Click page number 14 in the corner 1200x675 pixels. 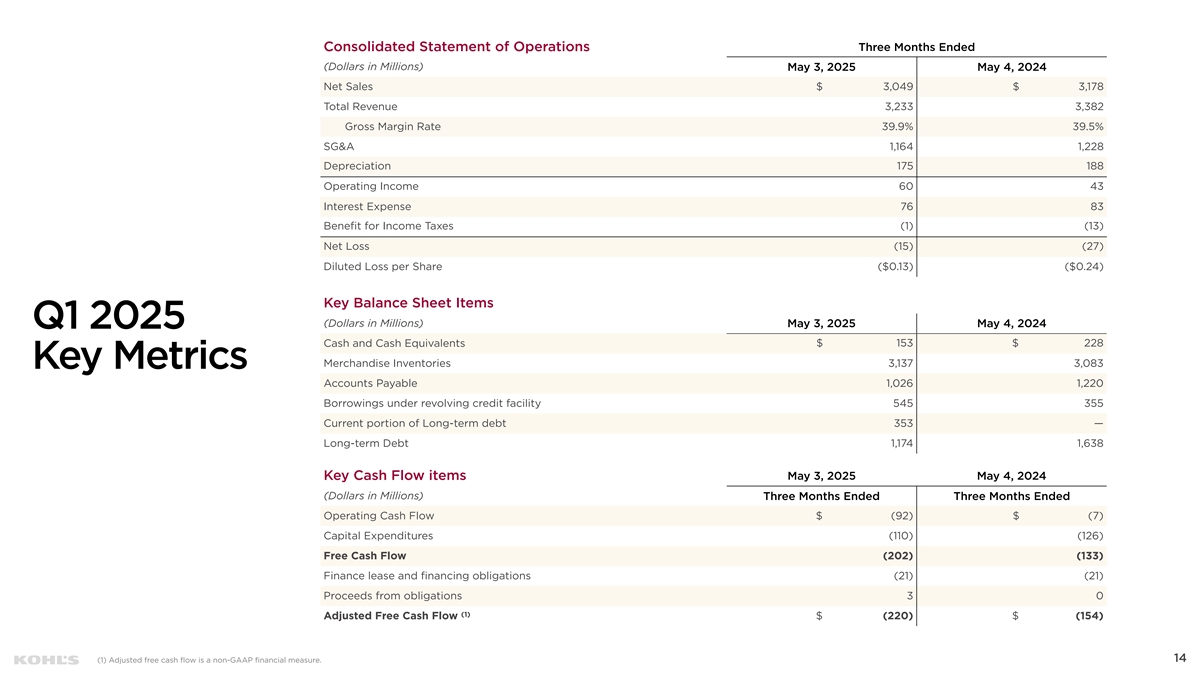[x=1179, y=658]
